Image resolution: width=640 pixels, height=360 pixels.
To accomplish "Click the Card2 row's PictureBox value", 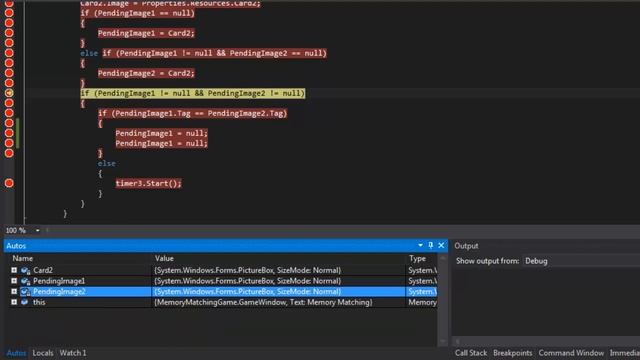I will coord(247,270).
